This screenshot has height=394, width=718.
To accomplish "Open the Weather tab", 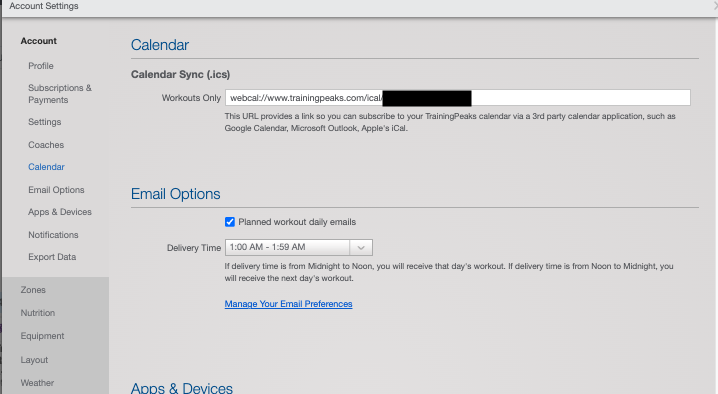I will (37, 383).
